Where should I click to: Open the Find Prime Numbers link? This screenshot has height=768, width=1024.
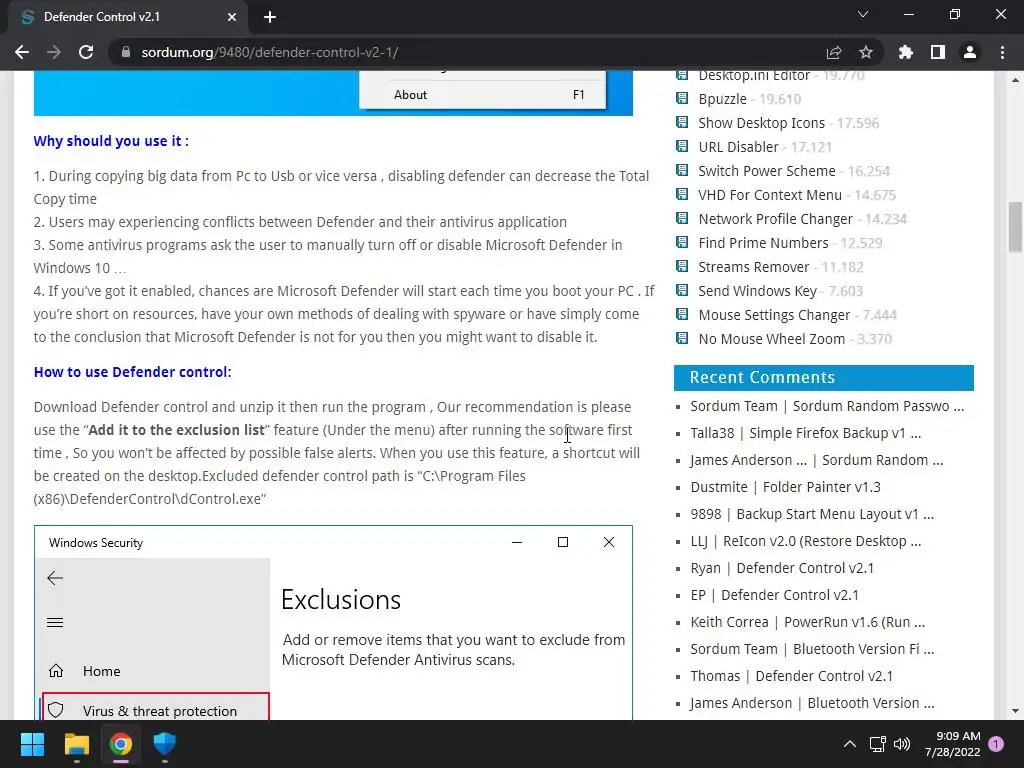[763, 243]
